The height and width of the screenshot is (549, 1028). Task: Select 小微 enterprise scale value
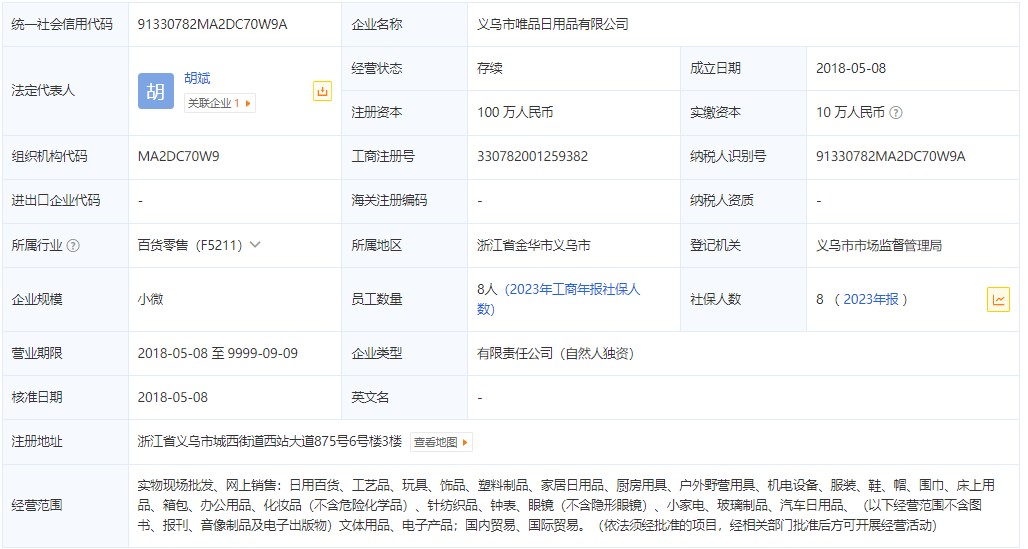tap(150, 299)
